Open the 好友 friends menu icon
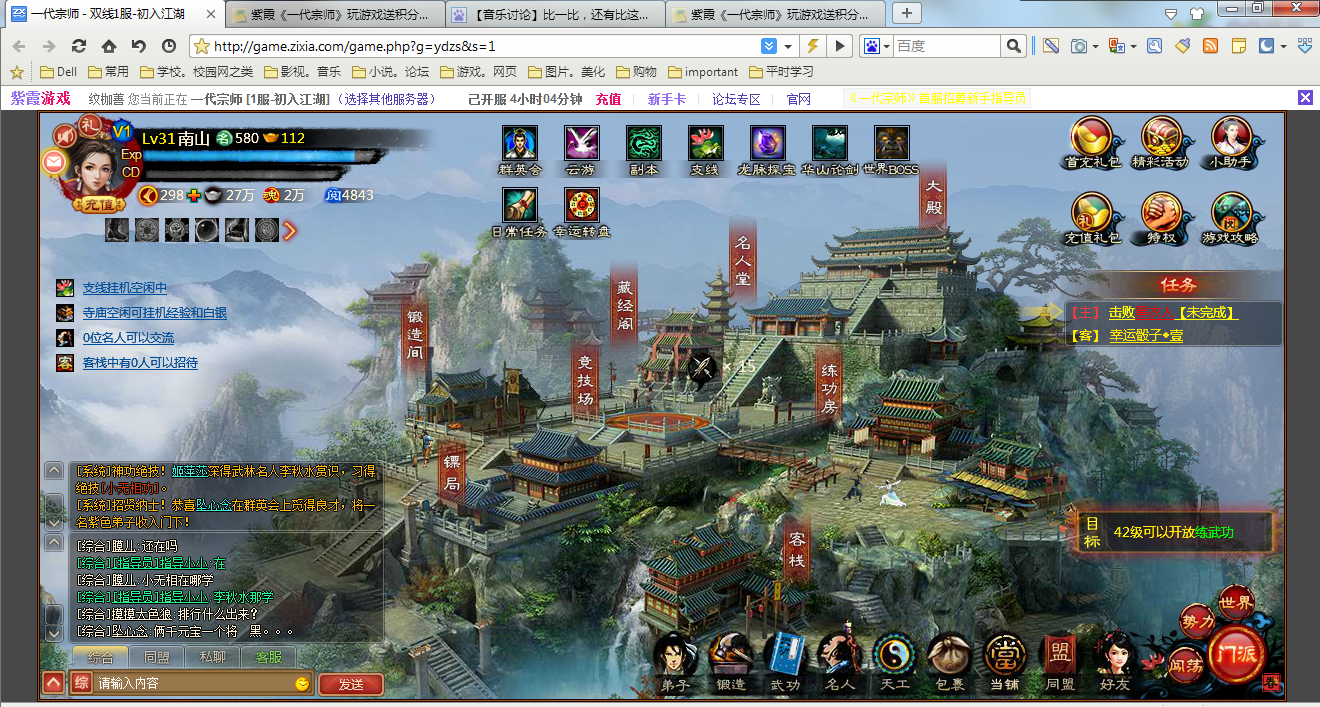The image size is (1320, 707). [x=1114, y=662]
